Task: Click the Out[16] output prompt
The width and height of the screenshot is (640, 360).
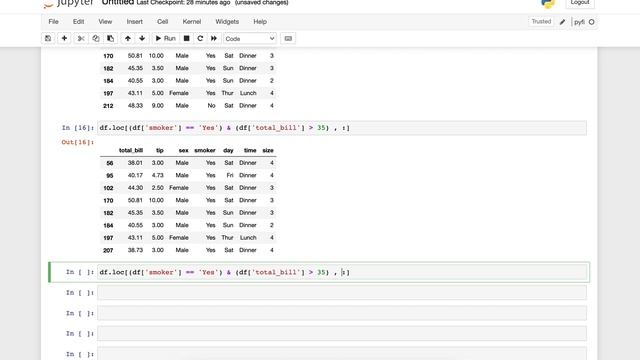Action: [x=78, y=142]
